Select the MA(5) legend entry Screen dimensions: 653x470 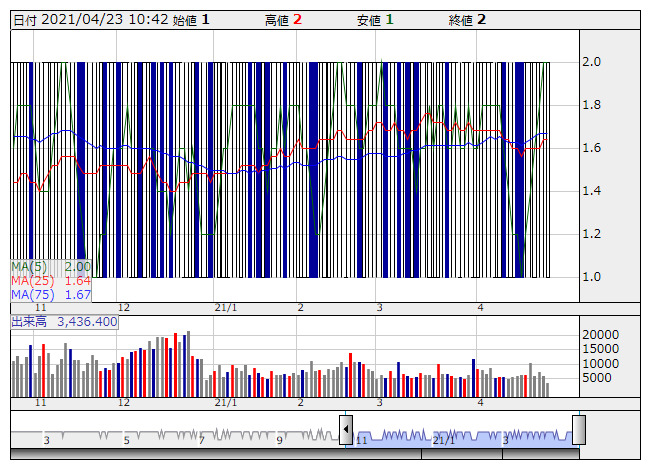pyautogui.click(x=51, y=266)
